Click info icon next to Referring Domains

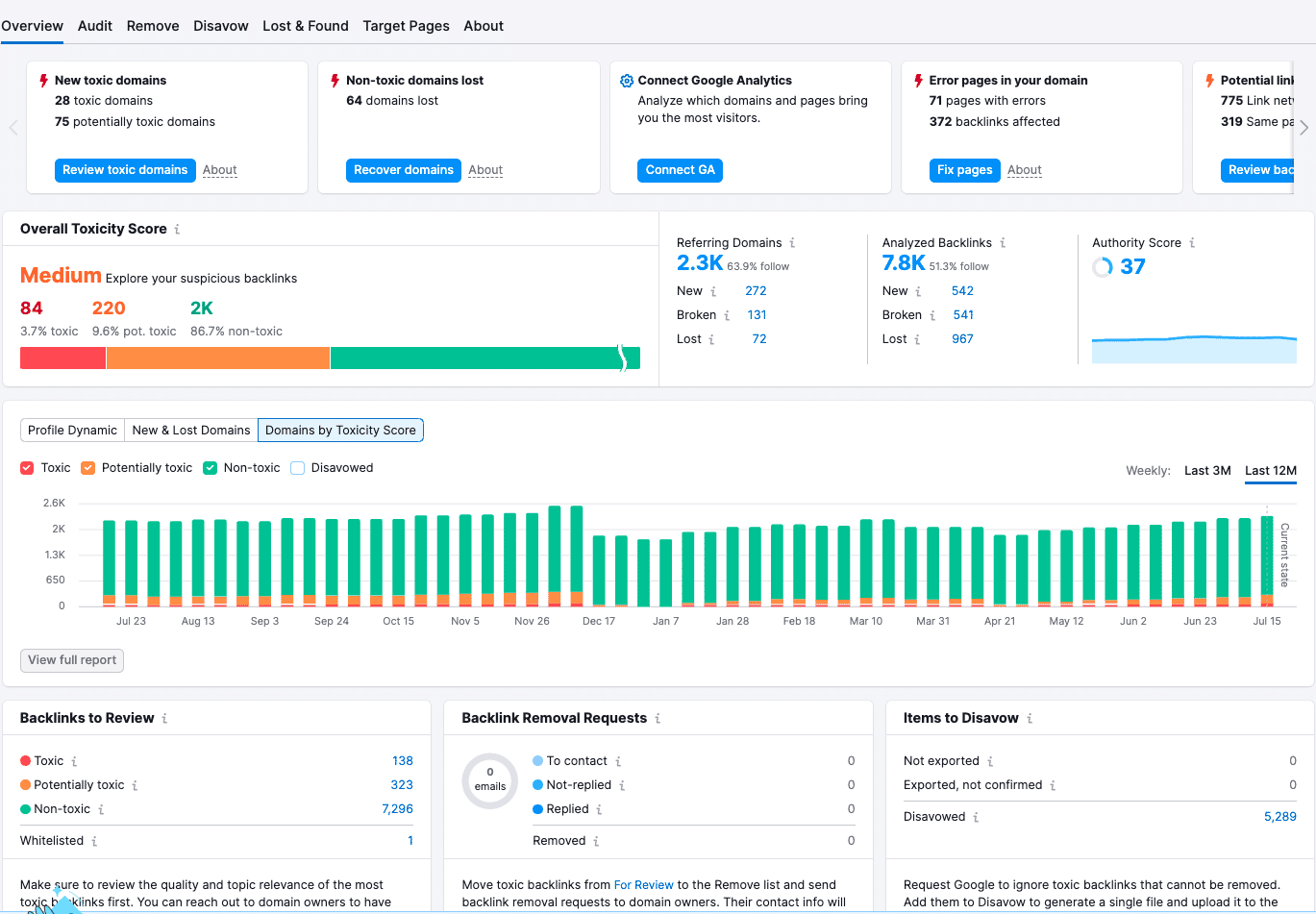[792, 243]
